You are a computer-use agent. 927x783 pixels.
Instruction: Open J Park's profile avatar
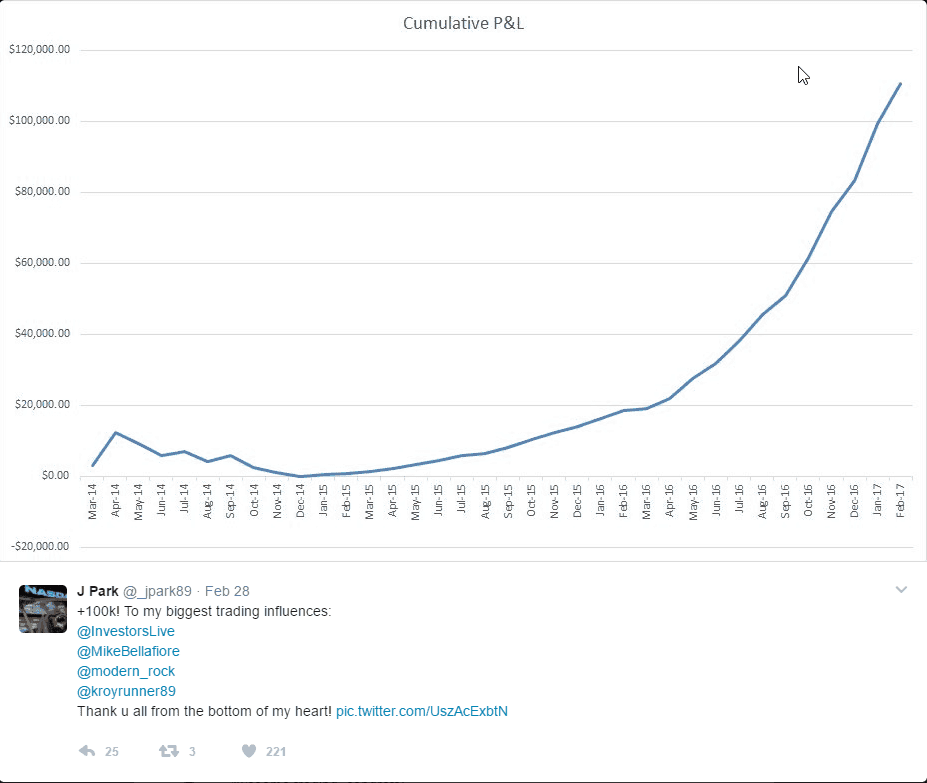[43, 609]
